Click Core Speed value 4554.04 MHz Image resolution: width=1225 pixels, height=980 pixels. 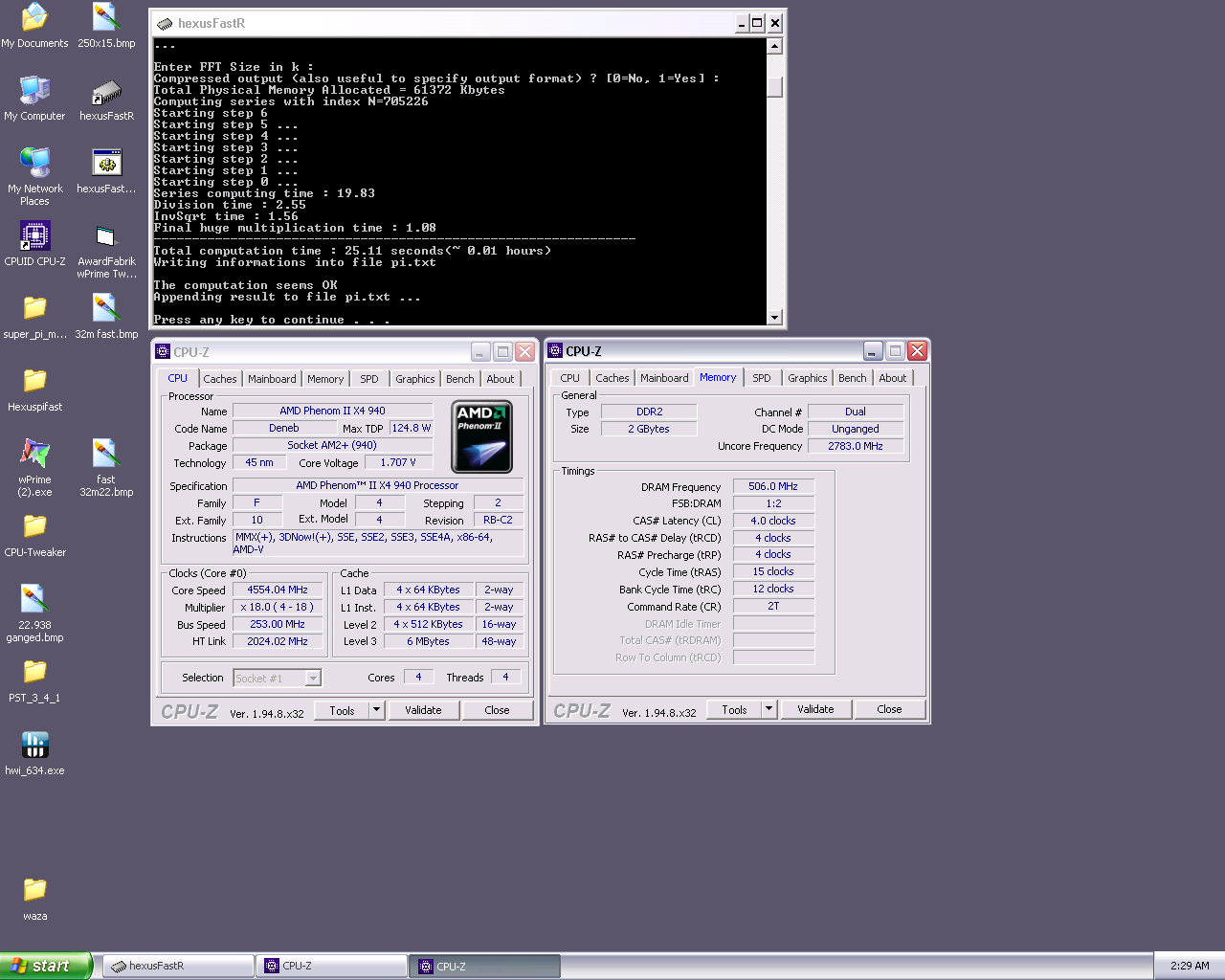(278, 590)
